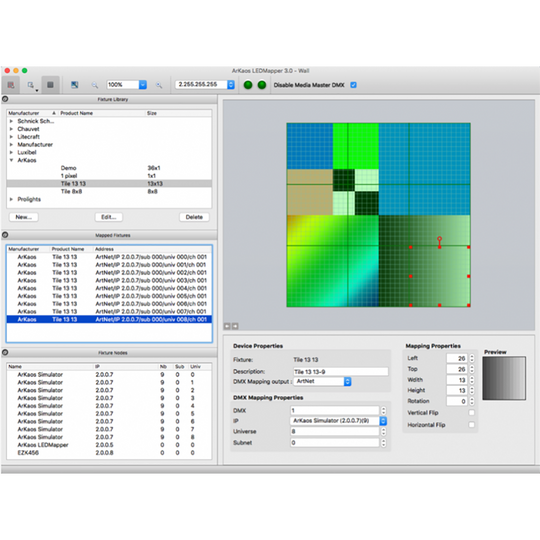540x540 pixels.
Task: Select the ArKaos LEDMapper node 2.0.0.5
Action: point(109,445)
